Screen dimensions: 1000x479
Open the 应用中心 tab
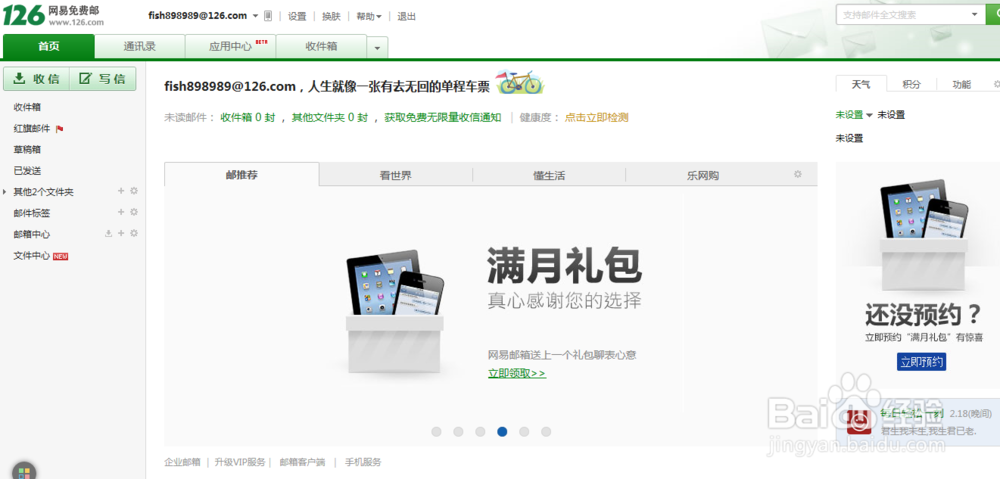[x=231, y=47]
